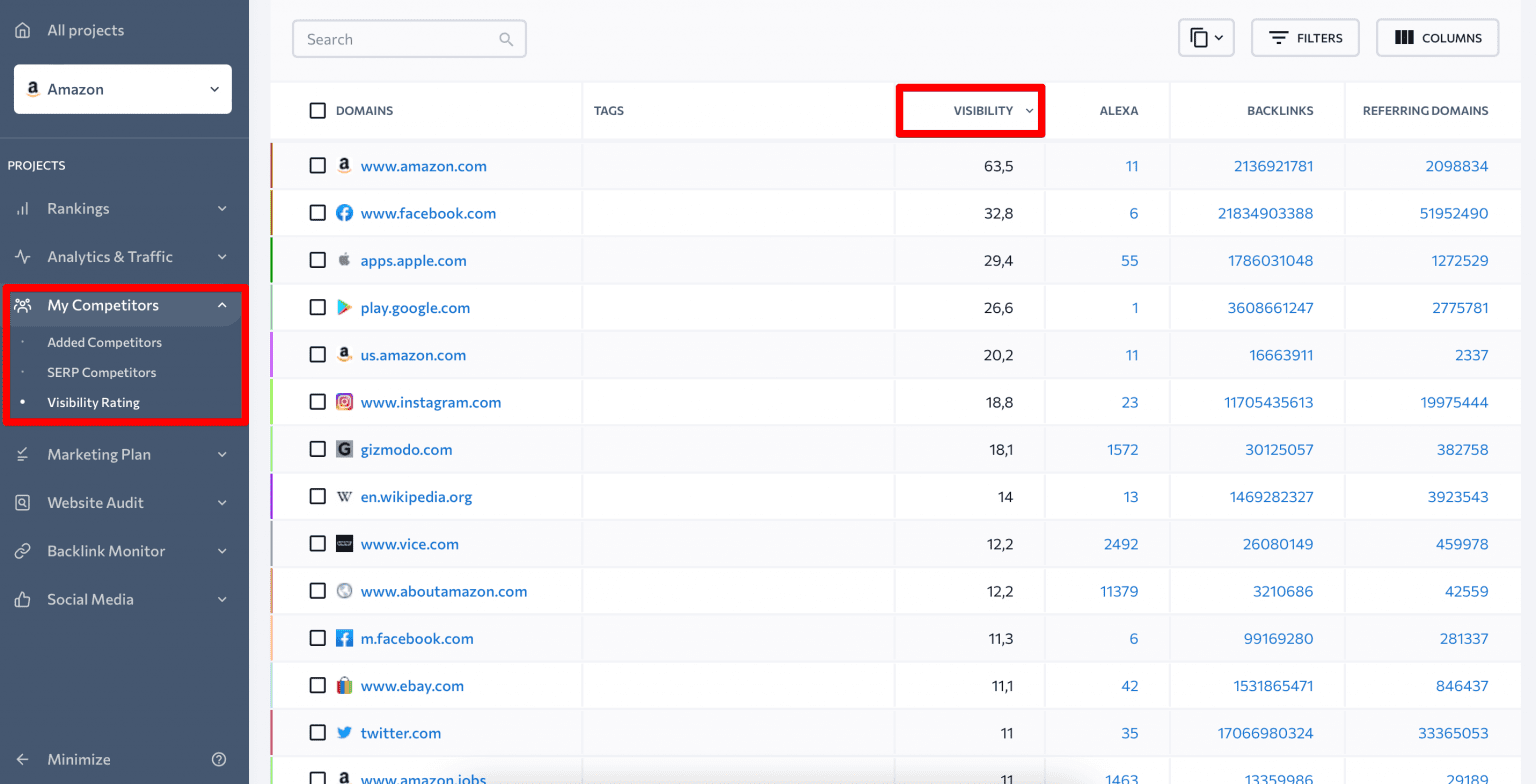
Task: Click the globe favicon beside www.aboutamazon.com
Action: coord(344,591)
